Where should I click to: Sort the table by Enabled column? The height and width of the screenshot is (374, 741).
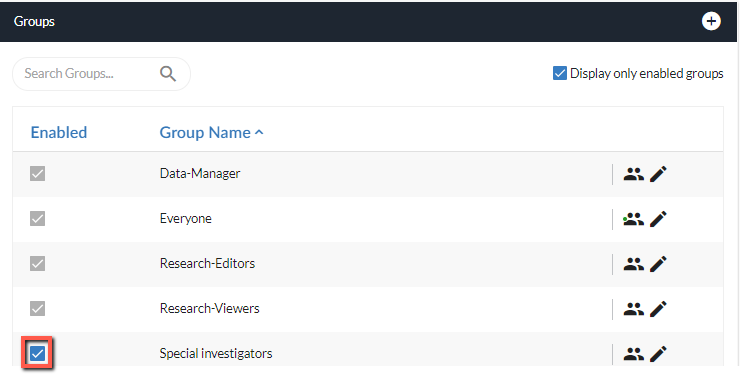tap(59, 132)
